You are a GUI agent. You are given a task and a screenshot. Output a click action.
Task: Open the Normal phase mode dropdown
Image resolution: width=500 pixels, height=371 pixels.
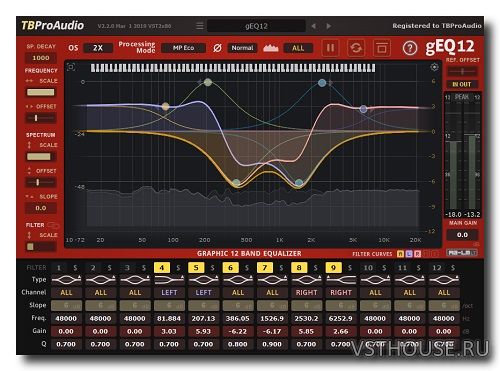242,48
